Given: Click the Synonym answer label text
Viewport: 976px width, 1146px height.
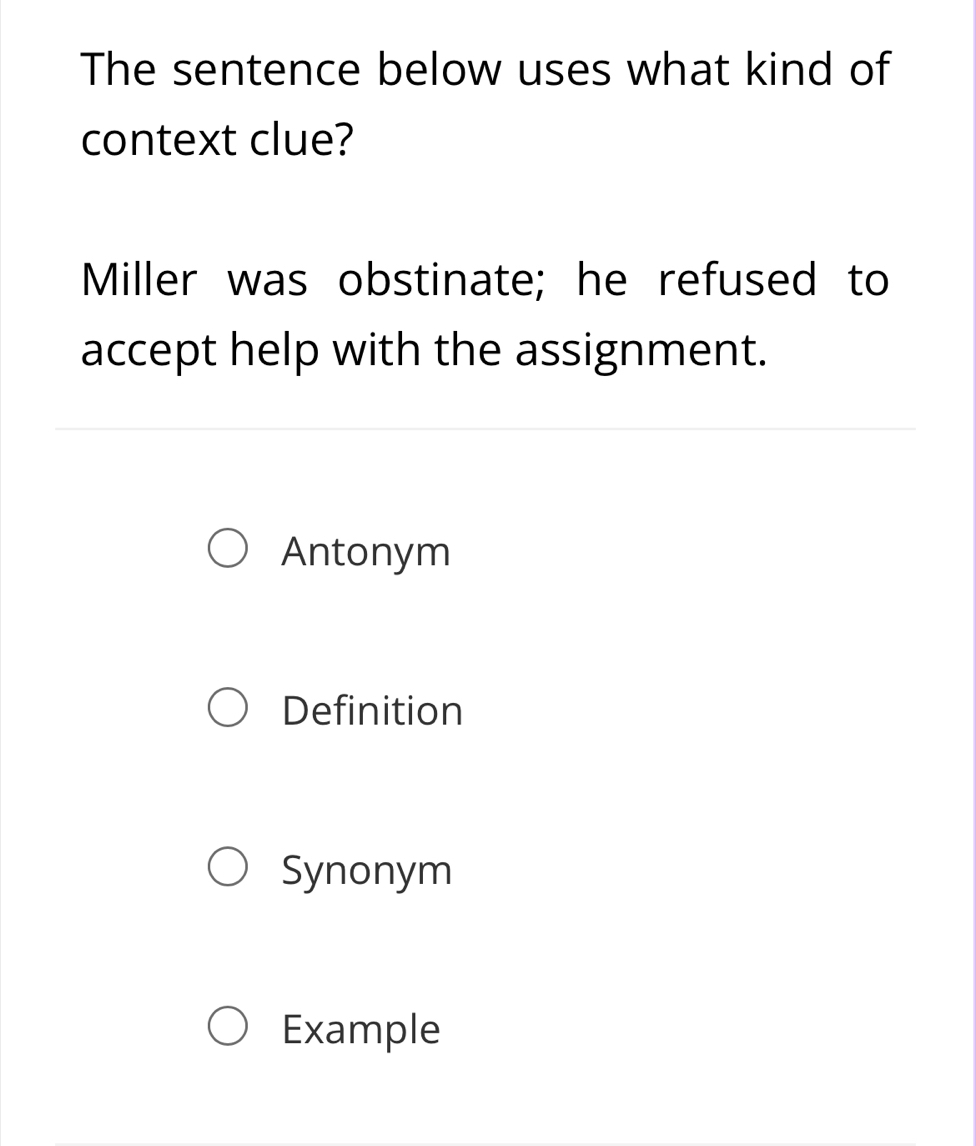Looking at the screenshot, I should pyautogui.click(x=367, y=872).
